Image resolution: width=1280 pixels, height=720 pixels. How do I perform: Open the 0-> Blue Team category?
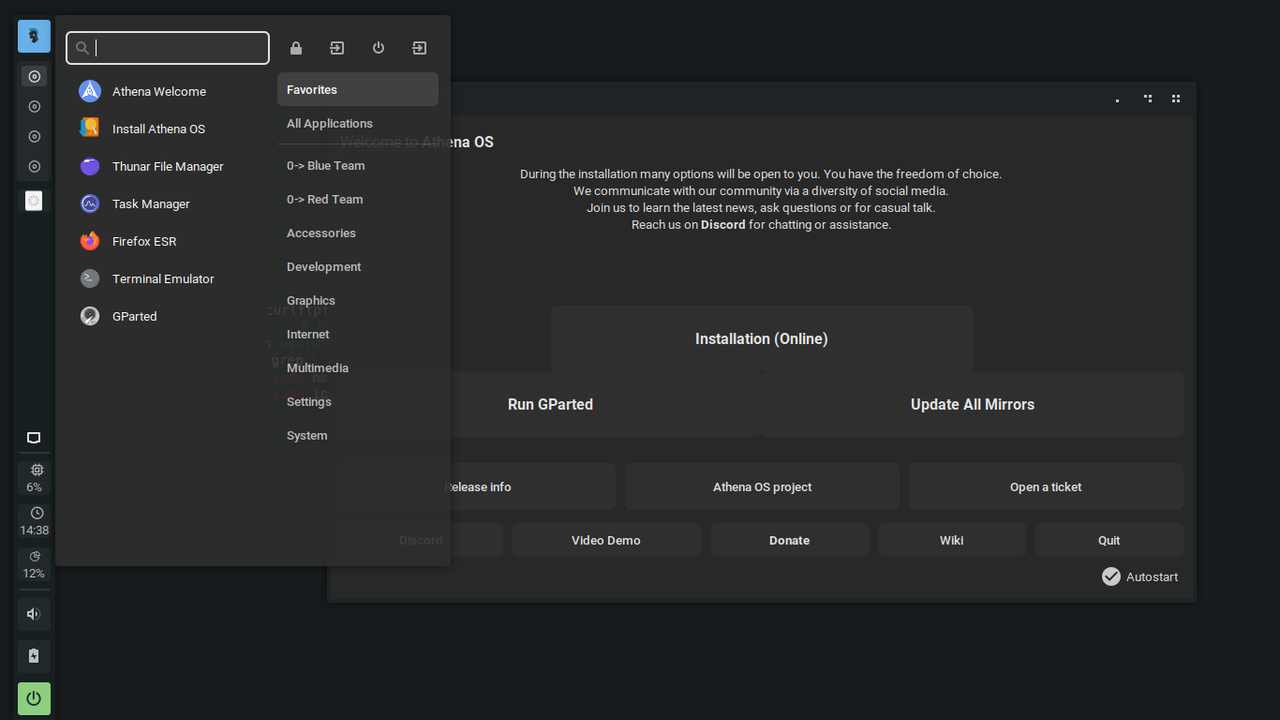(358, 165)
